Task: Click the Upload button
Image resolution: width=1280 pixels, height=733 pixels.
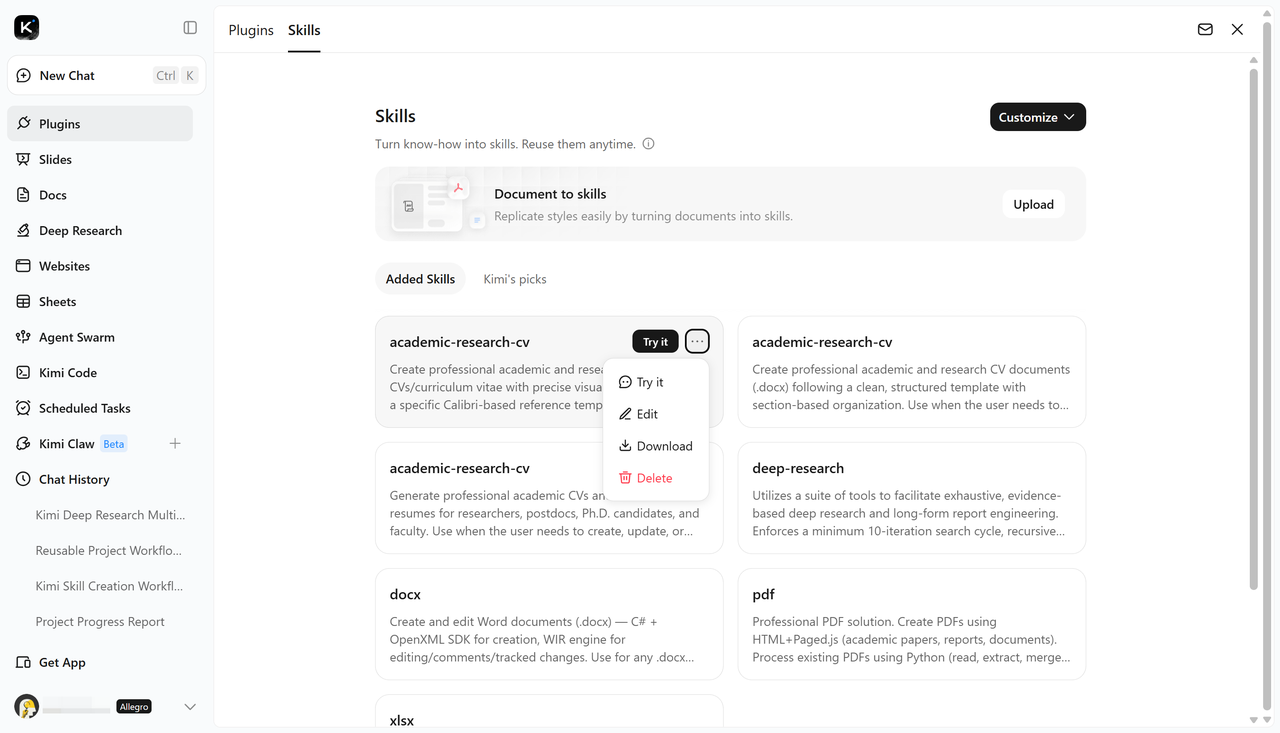Action: point(1033,204)
